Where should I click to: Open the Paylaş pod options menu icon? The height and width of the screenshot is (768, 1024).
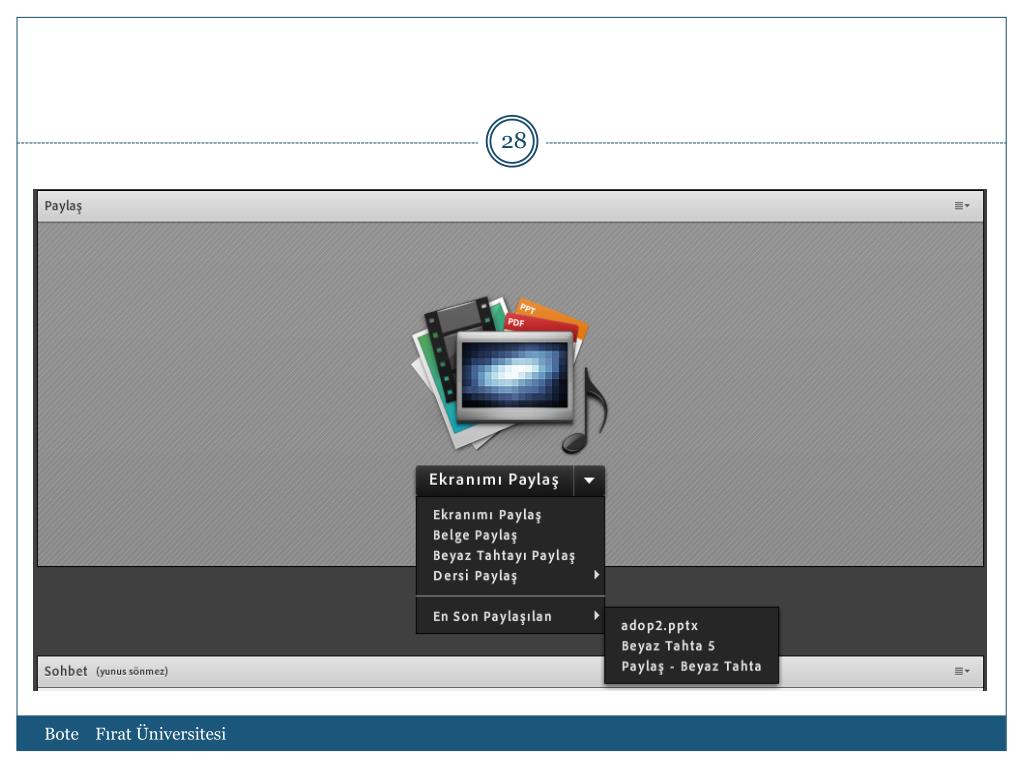coord(962,206)
